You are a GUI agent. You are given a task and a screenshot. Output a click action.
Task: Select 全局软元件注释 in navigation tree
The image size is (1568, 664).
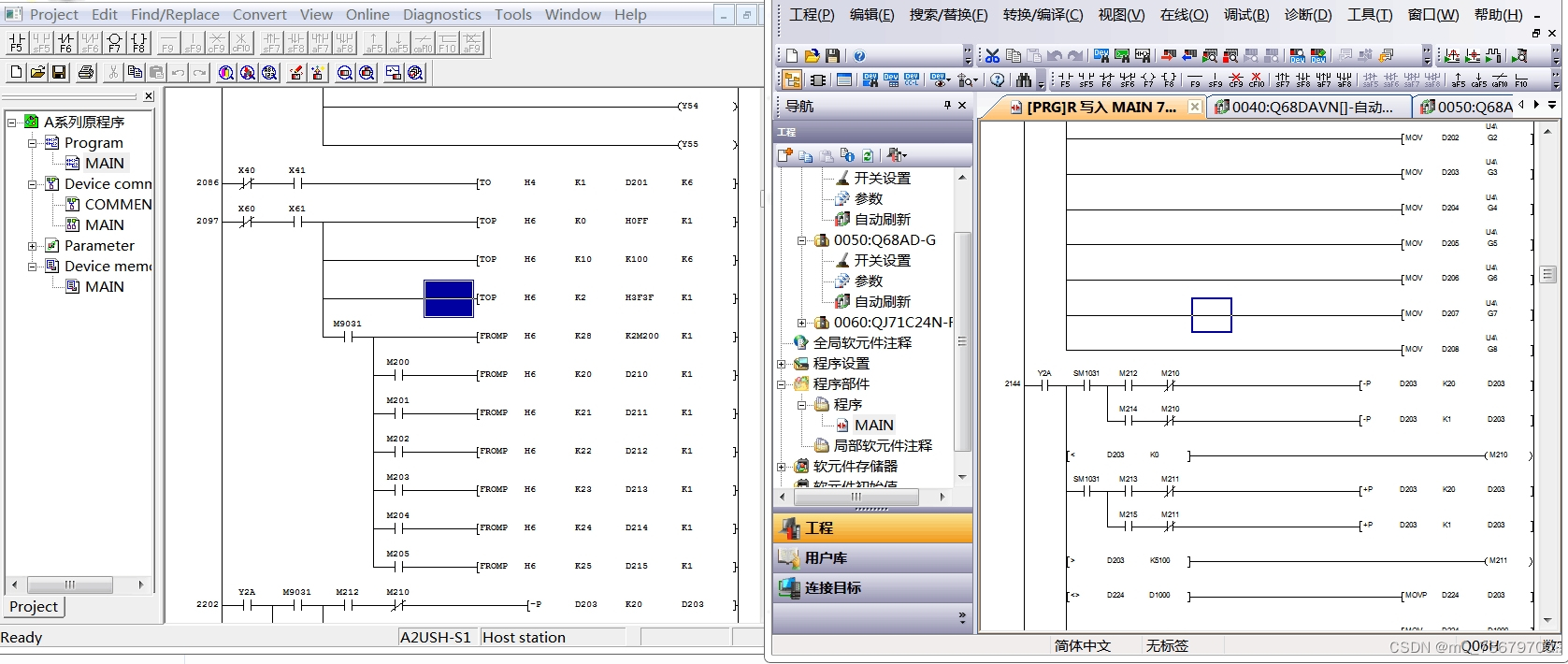pyautogui.click(x=862, y=342)
